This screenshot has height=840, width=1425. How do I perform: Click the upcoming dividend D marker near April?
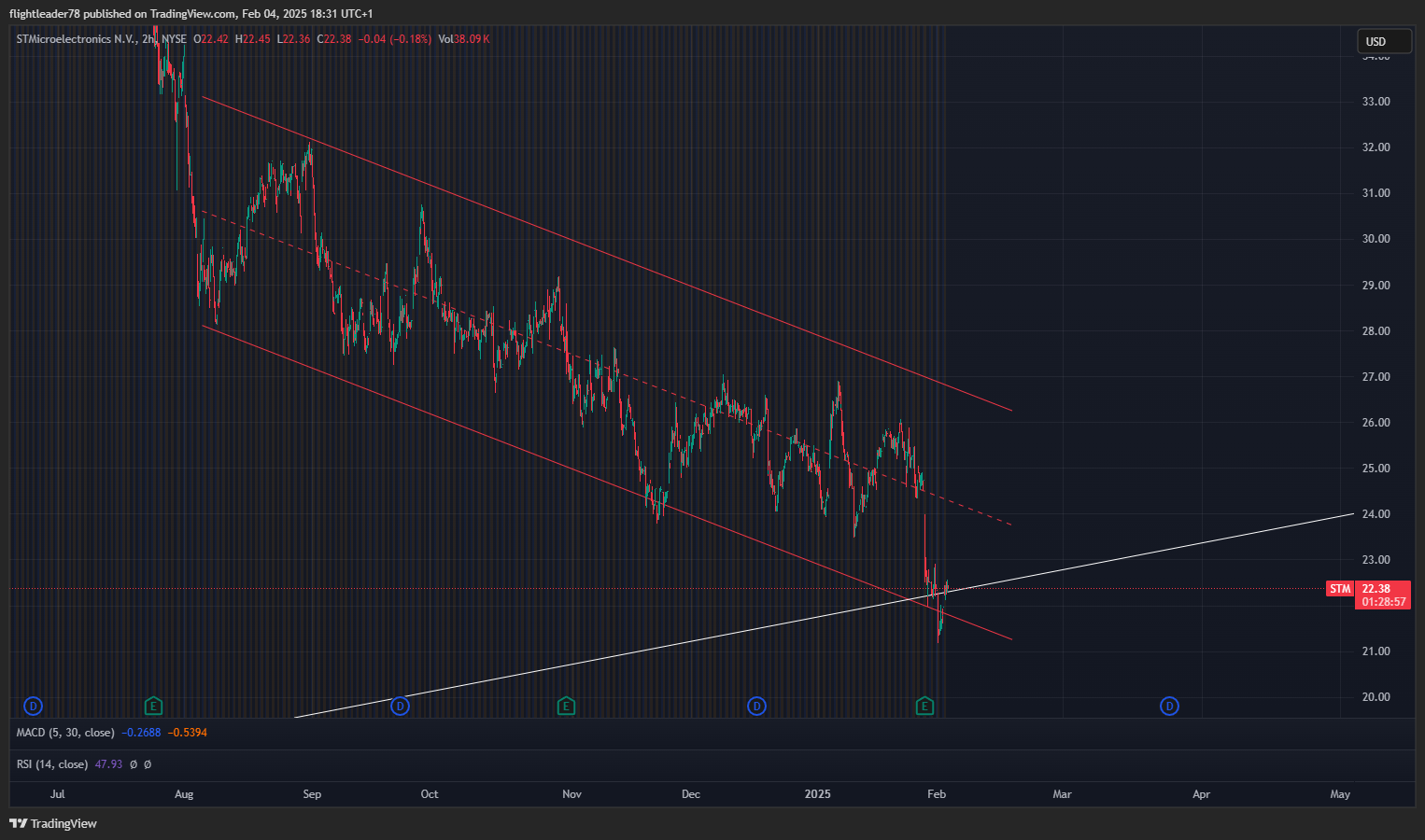click(1169, 706)
